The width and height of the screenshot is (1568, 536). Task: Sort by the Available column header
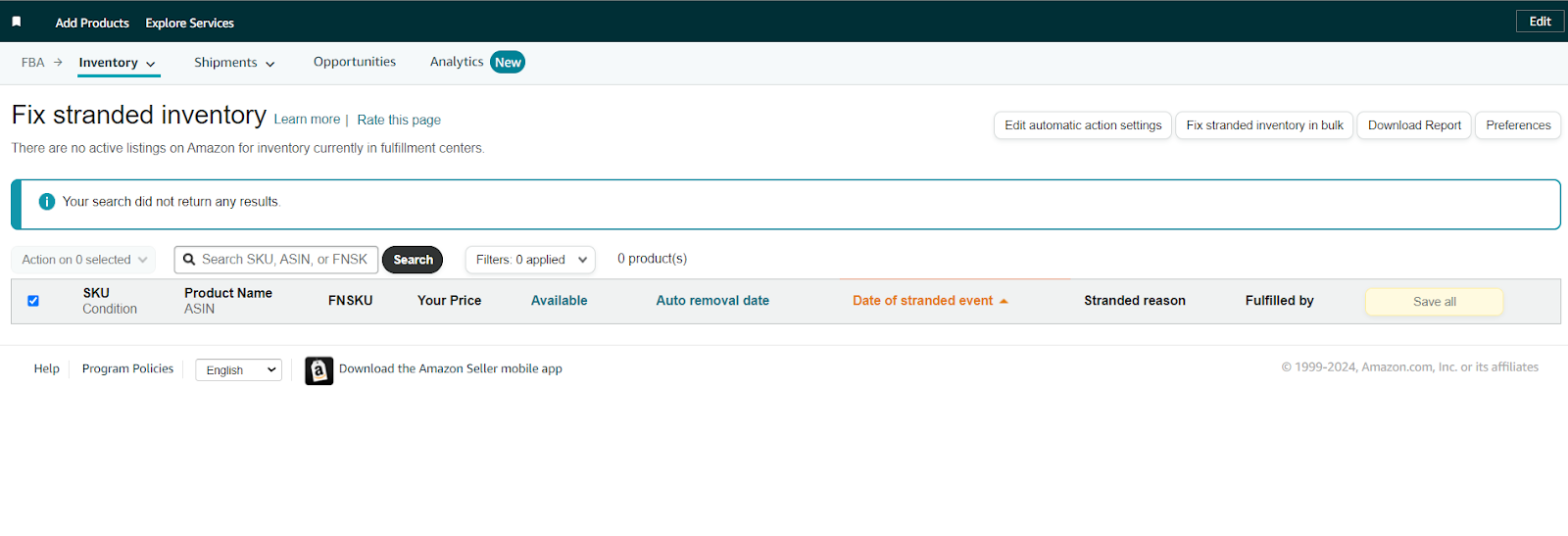tap(560, 301)
